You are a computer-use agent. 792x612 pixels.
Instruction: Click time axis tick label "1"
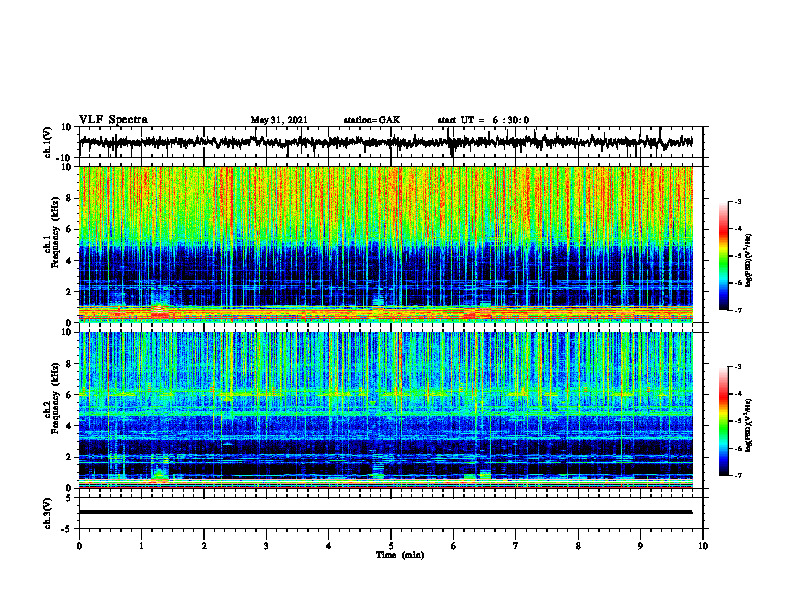pos(141,546)
